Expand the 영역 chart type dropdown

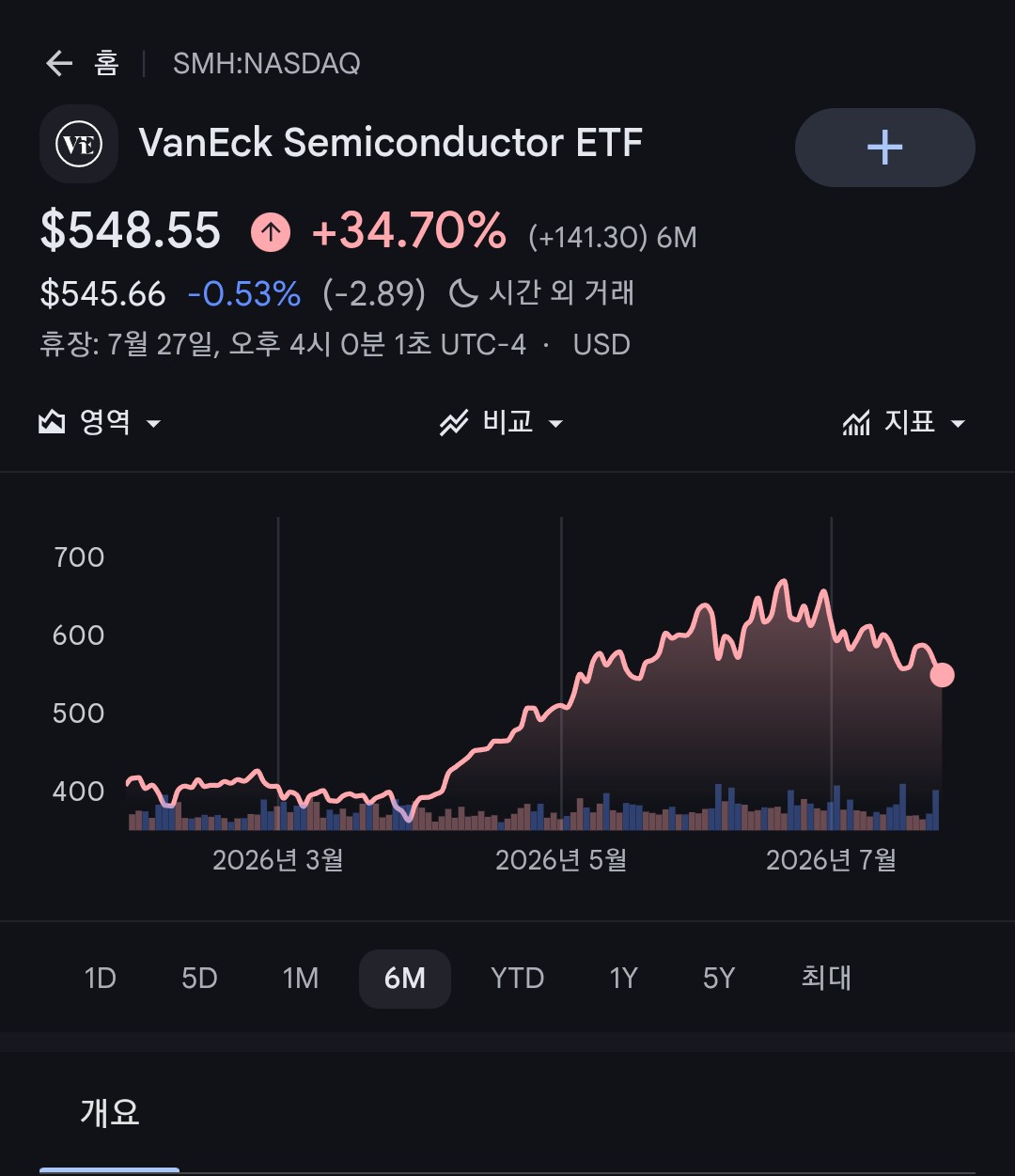[100, 423]
